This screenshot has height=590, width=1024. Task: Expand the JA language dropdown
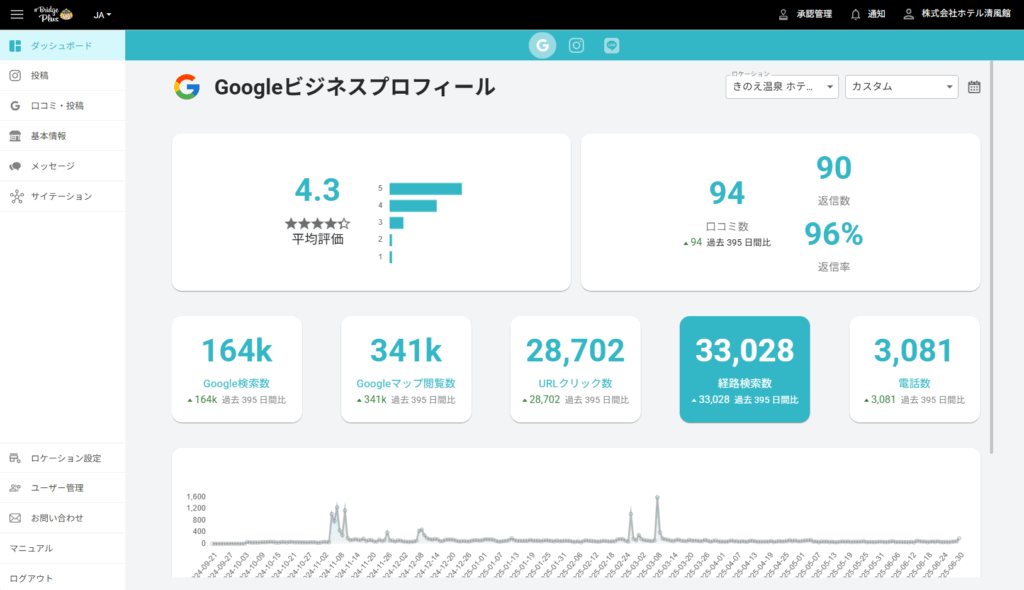pyautogui.click(x=102, y=15)
